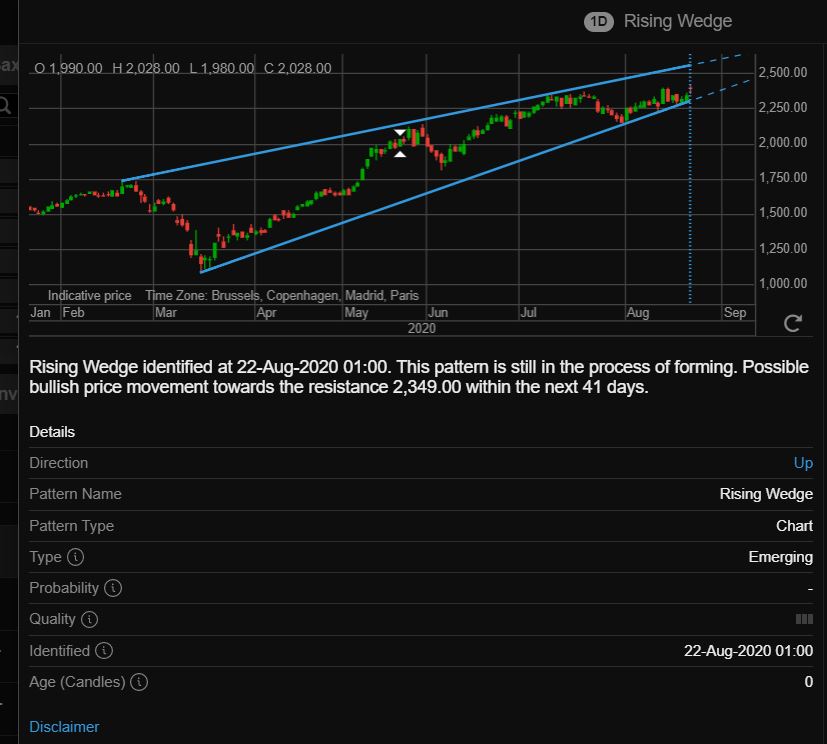Click the Details heading

(52, 432)
